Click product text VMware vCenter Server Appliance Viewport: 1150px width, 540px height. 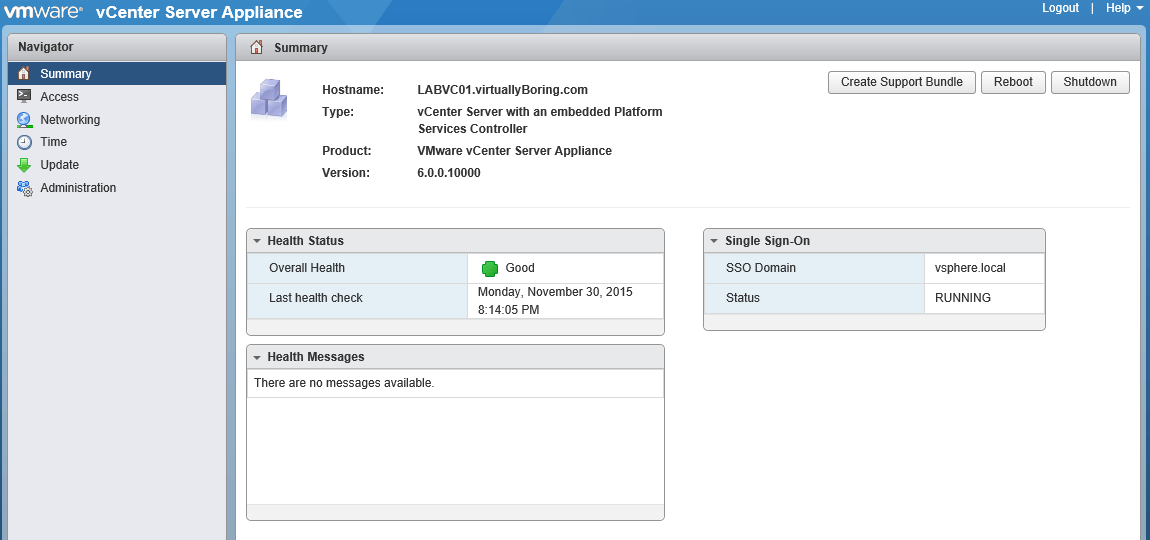514,151
